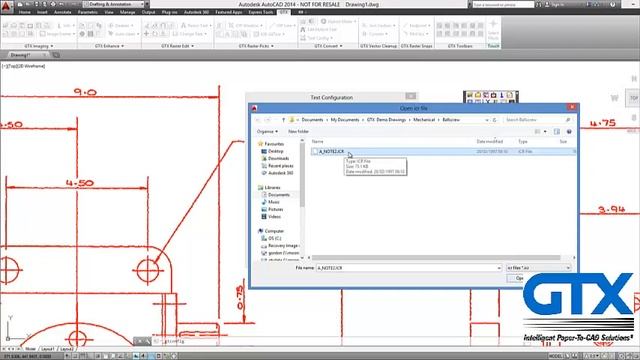Open the AutoCAD Help question mark icon
The image size is (640, 360).
click(x=613, y=4)
